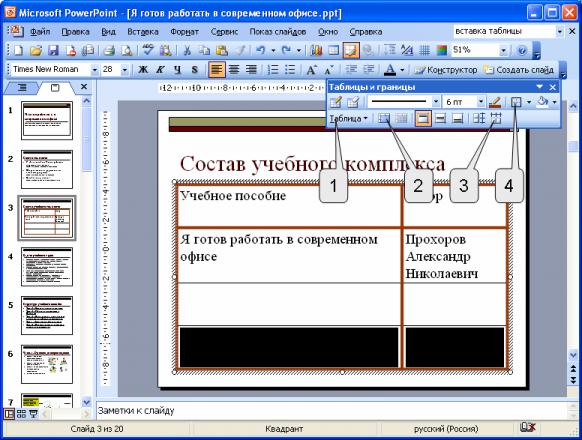
Task: Open the font size 28 dropdown
Action: pos(125,69)
